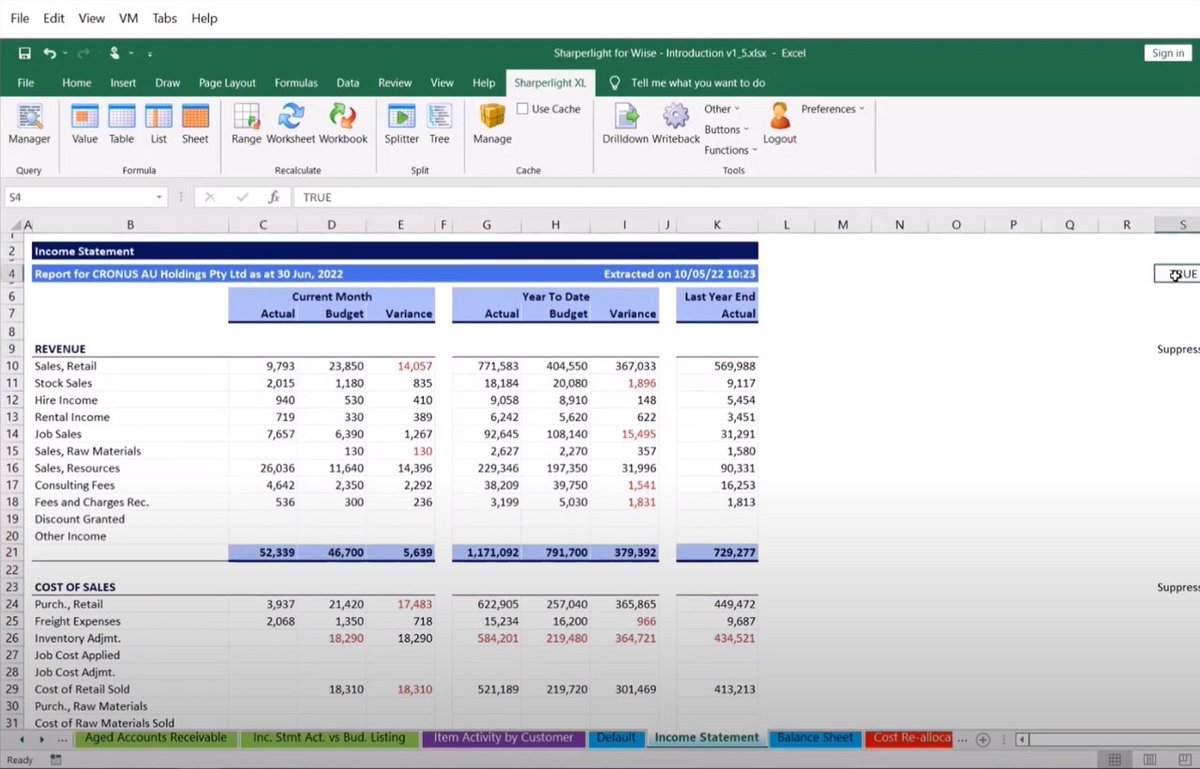Viewport: 1200px width, 769px height.
Task: Open the ribbon File tab
Action: click(x=25, y=83)
